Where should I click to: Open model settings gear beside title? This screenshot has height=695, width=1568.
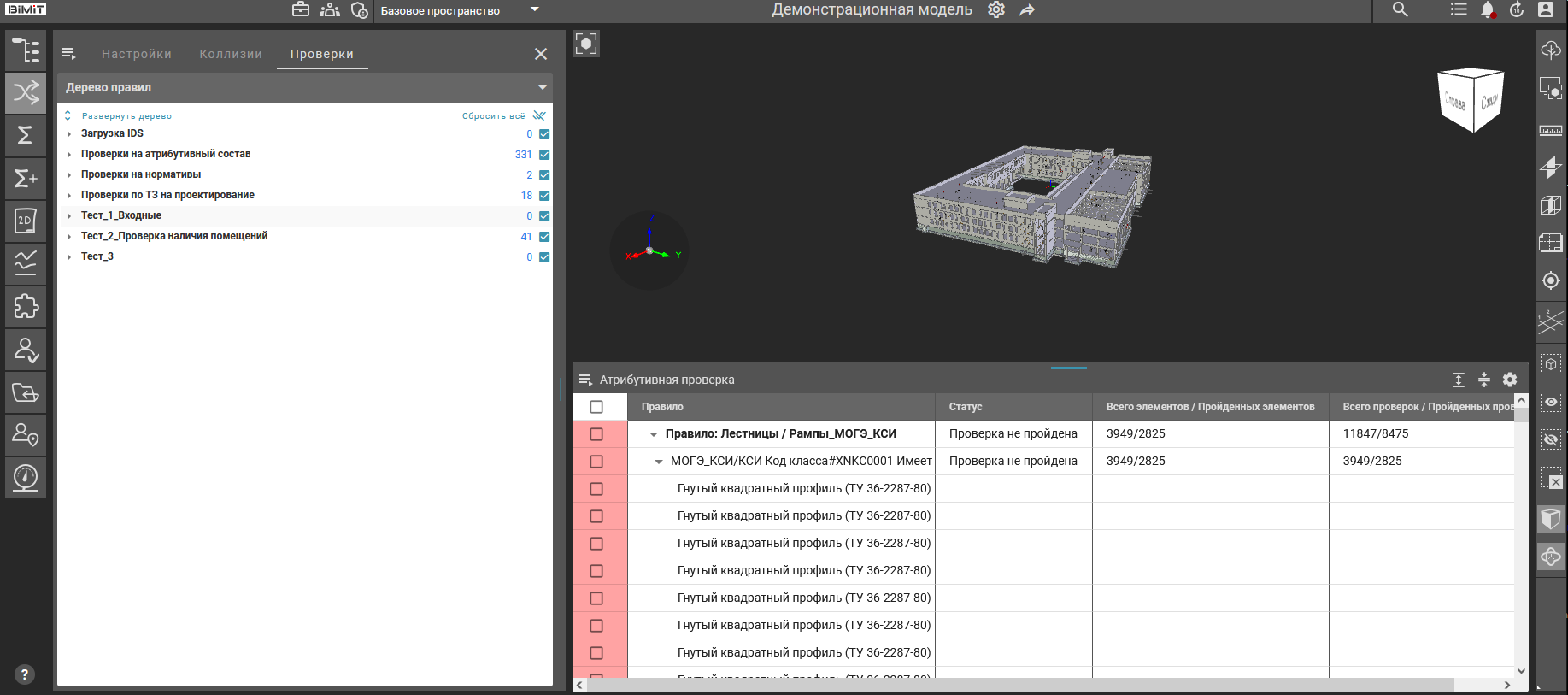click(996, 10)
